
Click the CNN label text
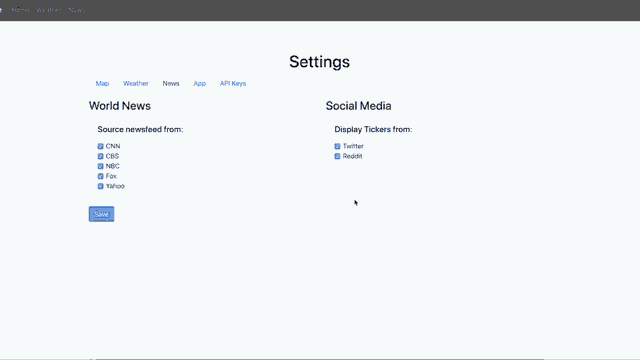tap(113, 146)
